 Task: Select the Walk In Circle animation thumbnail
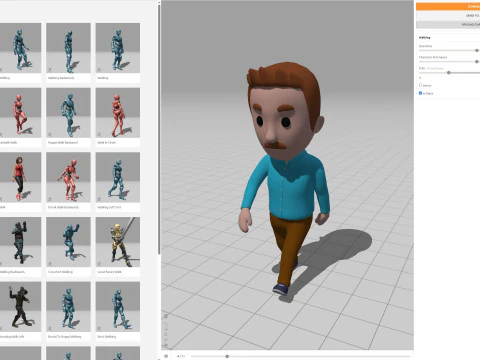point(118,113)
